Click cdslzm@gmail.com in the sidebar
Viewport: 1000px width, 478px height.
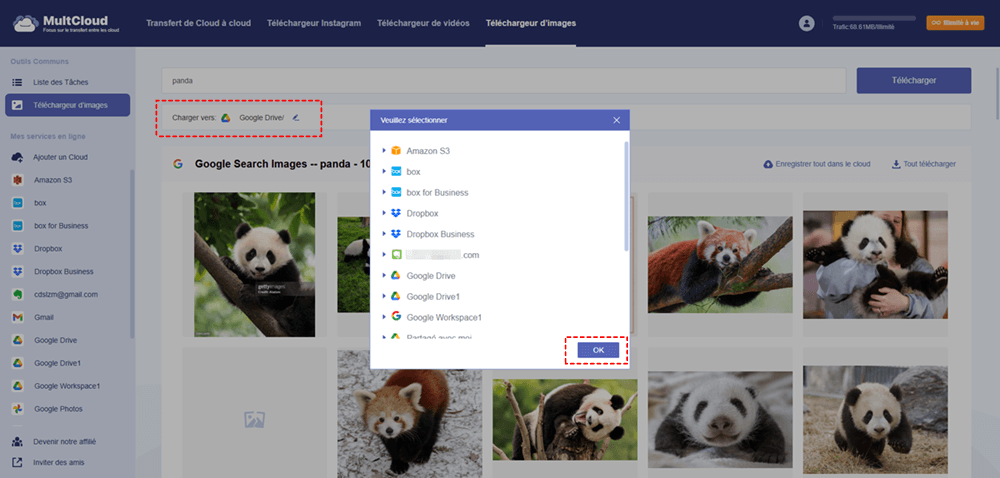(x=66, y=294)
